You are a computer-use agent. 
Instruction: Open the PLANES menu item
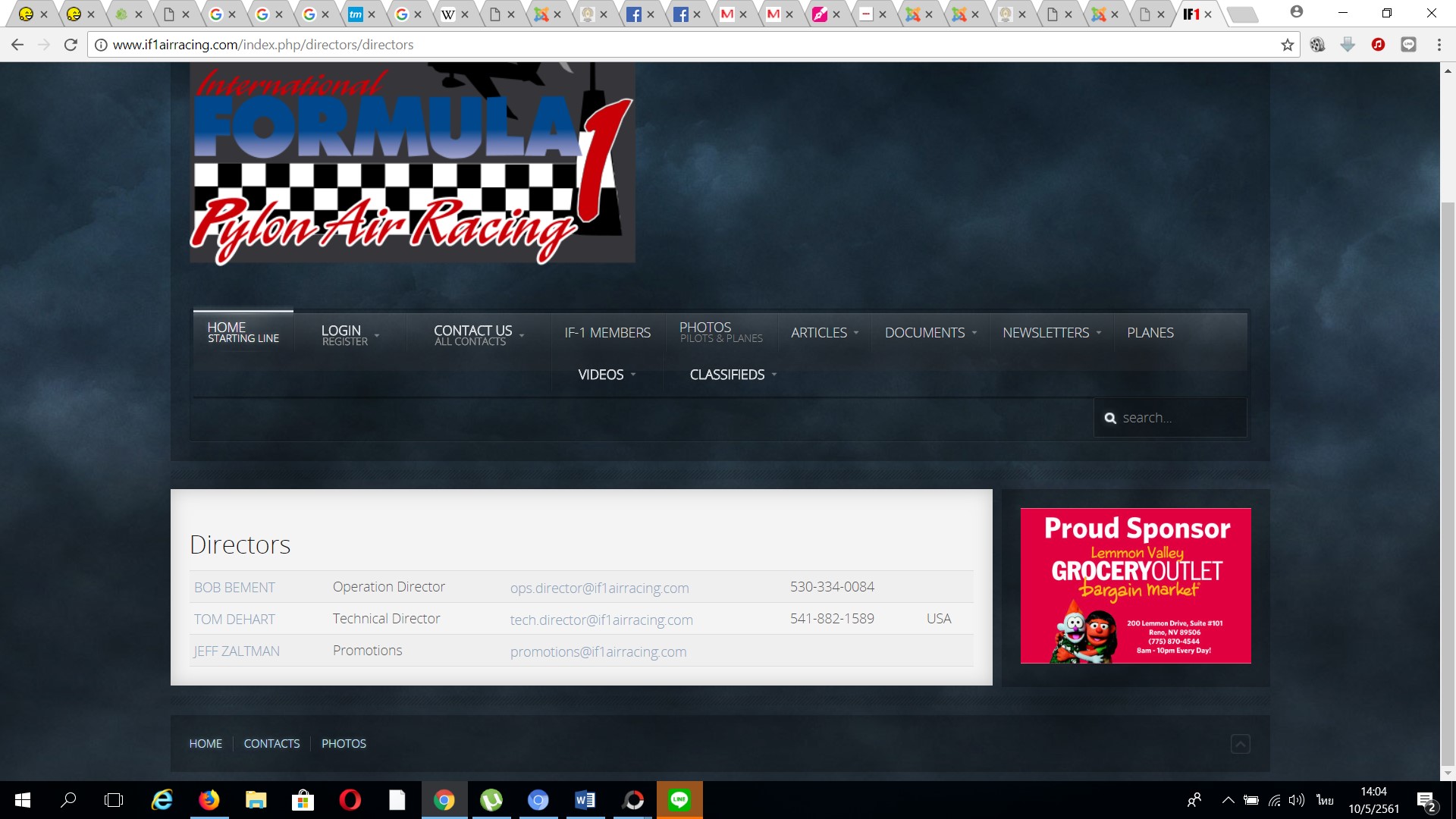pyautogui.click(x=1150, y=333)
